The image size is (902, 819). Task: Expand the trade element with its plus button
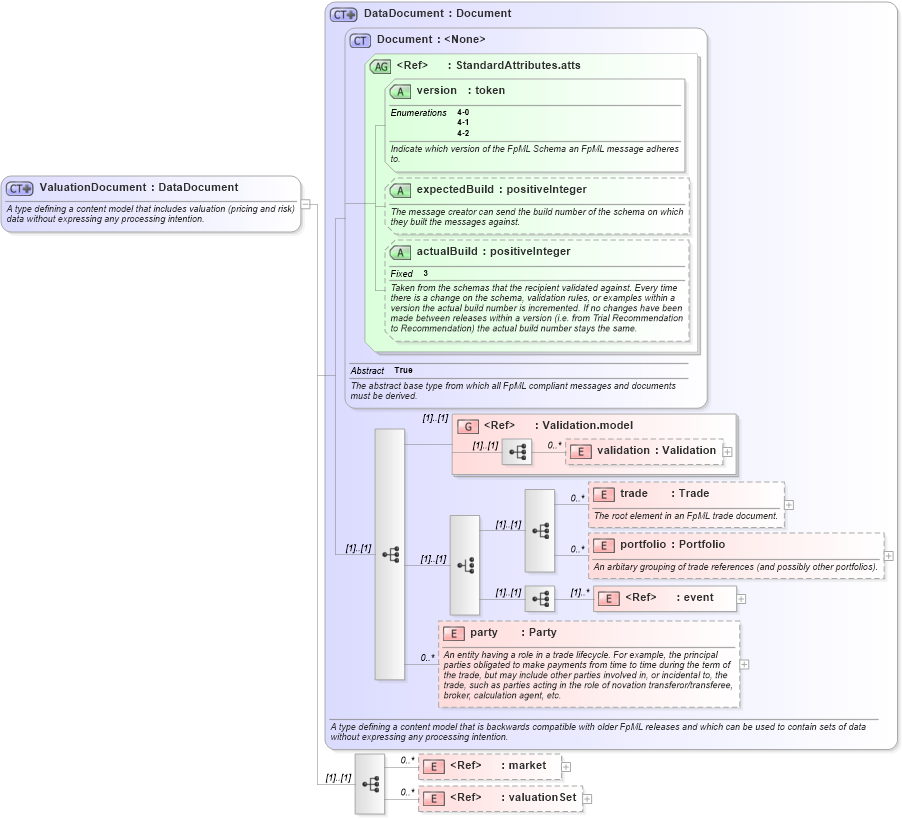[x=789, y=505]
